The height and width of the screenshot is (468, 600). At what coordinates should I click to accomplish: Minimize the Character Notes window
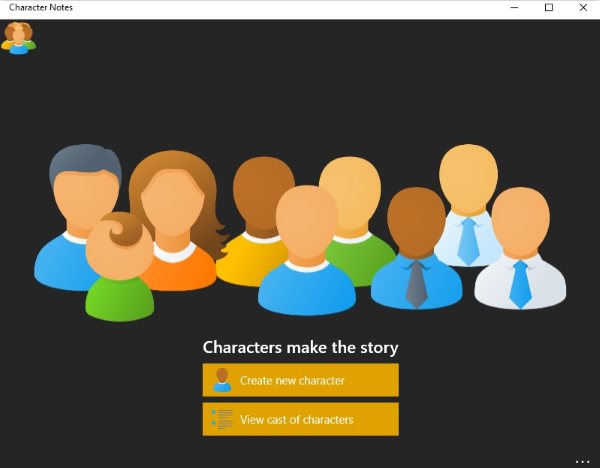click(514, 7)
